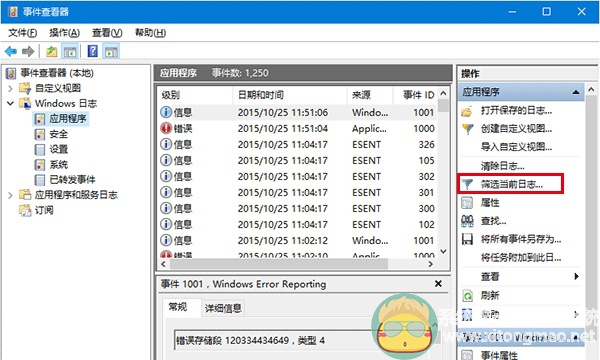
Task: Click 清除日志... action
Action: [502, 166]
